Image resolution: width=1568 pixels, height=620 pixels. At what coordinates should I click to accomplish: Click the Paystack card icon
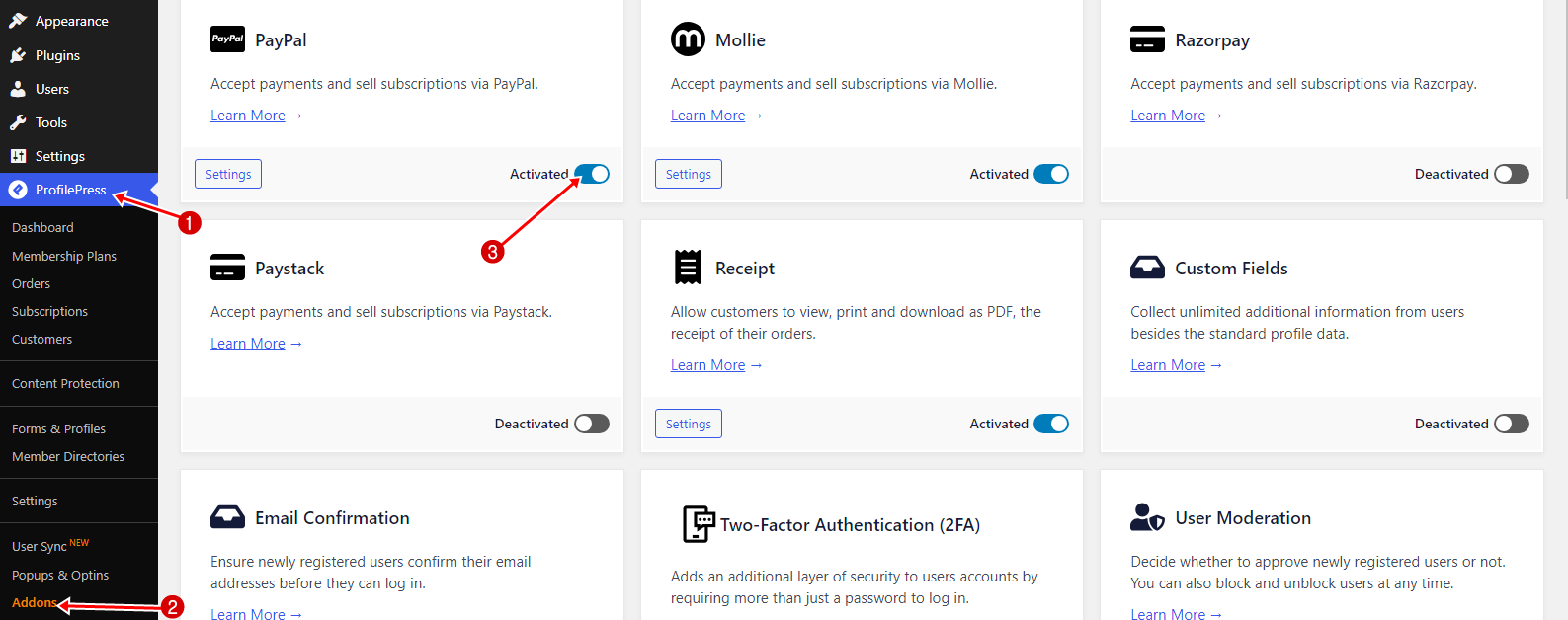click(227, 268)
